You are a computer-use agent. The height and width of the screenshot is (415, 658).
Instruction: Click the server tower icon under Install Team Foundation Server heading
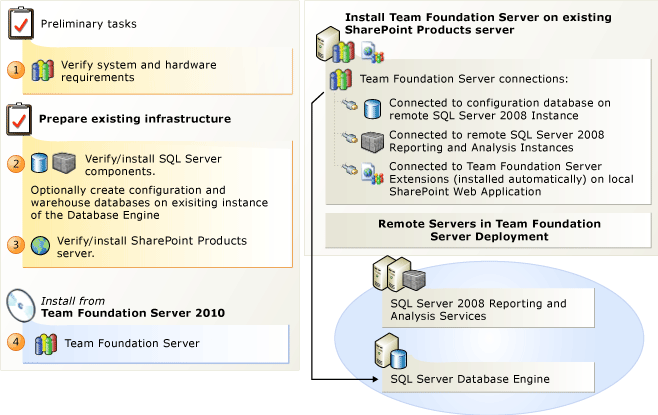coord(328,44)
